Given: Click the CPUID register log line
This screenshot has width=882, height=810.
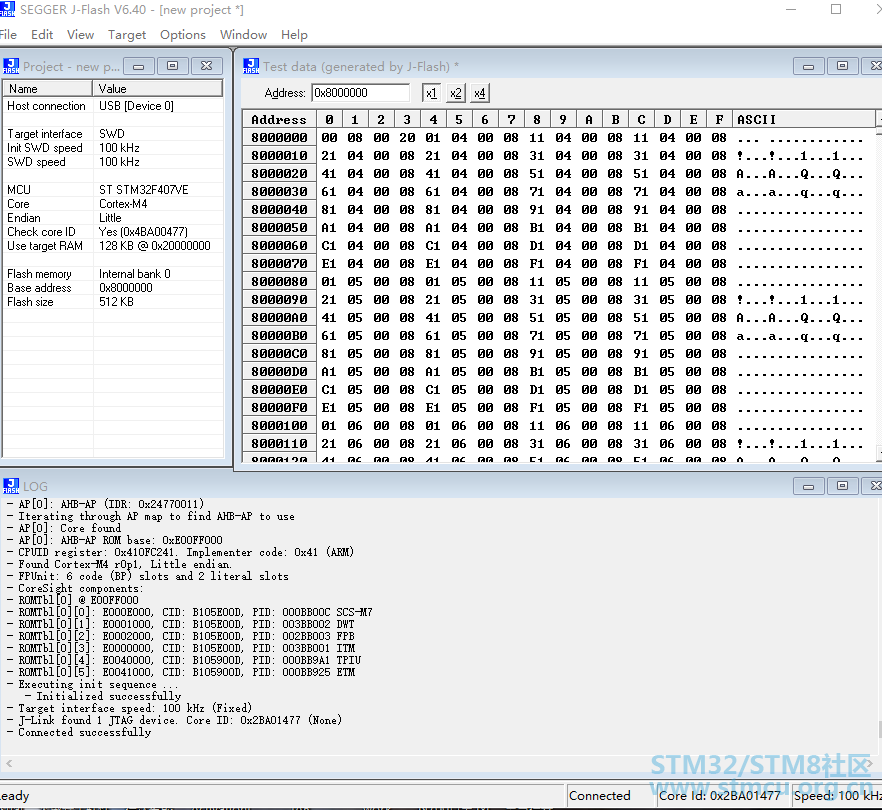Looking at the screenshot, I should point(181,552).
